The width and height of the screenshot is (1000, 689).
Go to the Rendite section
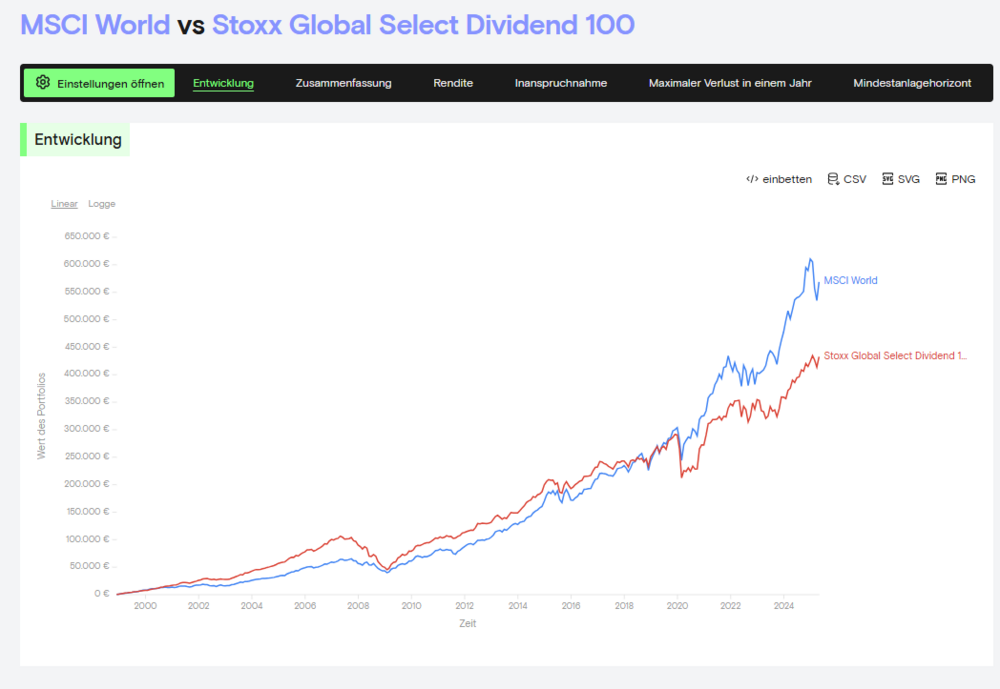pyautogui.click(x=453, y=83)
